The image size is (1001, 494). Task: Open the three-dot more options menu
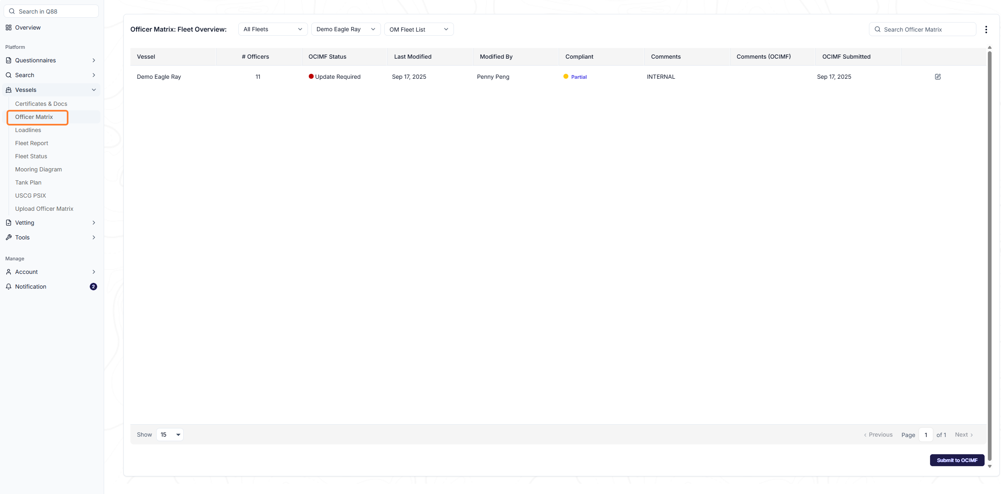pos(986,29)
